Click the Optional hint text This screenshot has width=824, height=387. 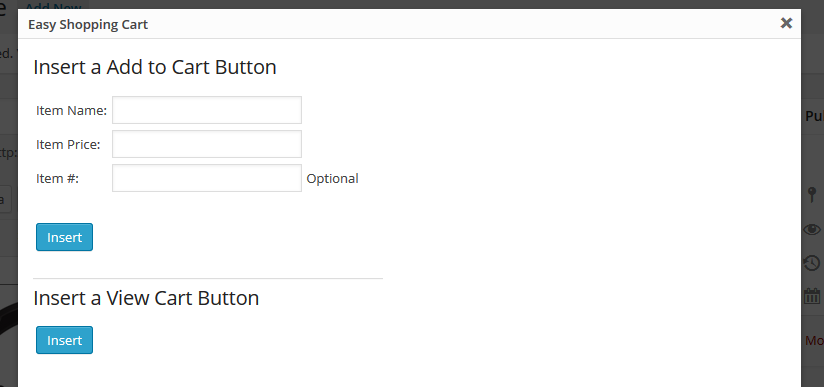click(x=332, y=179)
